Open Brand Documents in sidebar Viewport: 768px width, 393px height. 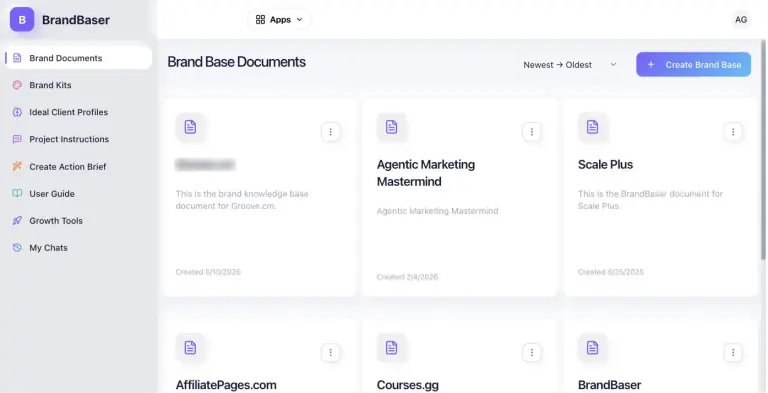pyautogui.click(x=78, y=58)
